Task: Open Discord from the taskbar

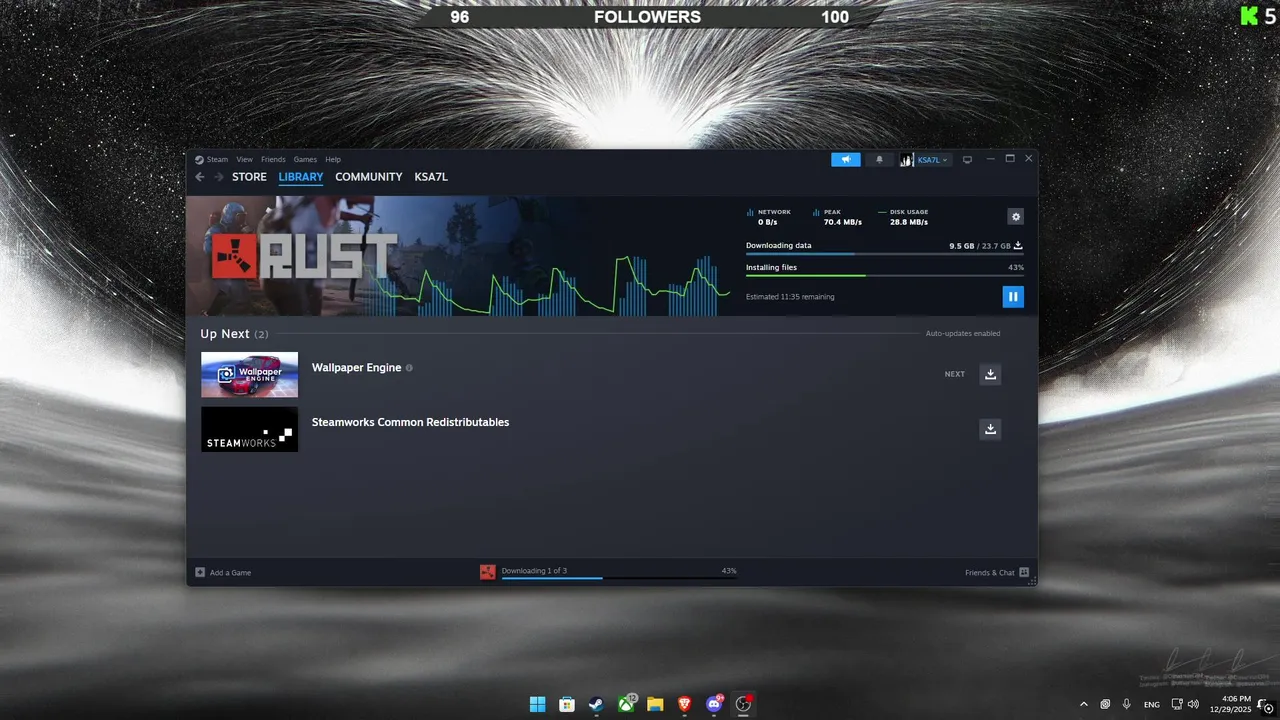Action: click(714, 704)
